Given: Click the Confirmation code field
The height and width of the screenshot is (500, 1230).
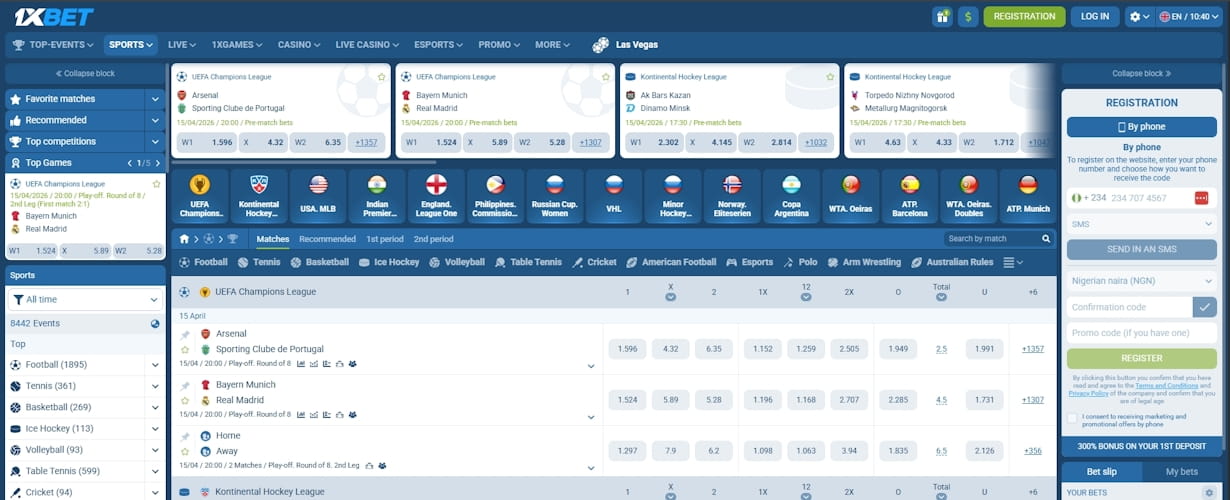Looking at the screenshot, I should click(x=1130, y=307).
